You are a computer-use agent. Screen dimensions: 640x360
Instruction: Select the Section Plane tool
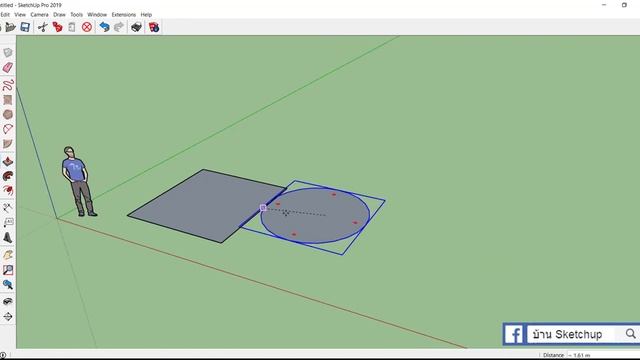[x=8, y=316]
